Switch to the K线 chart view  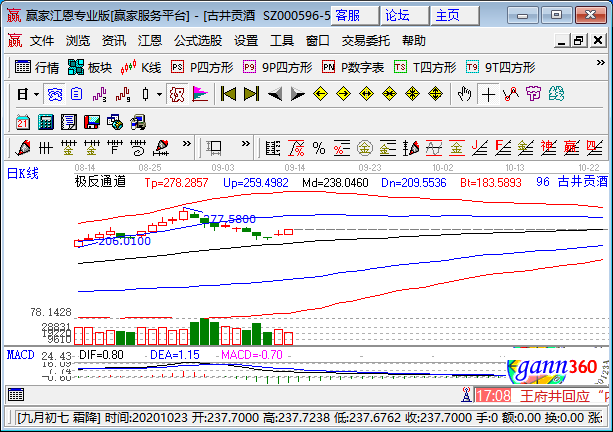(x=141, y=67)
